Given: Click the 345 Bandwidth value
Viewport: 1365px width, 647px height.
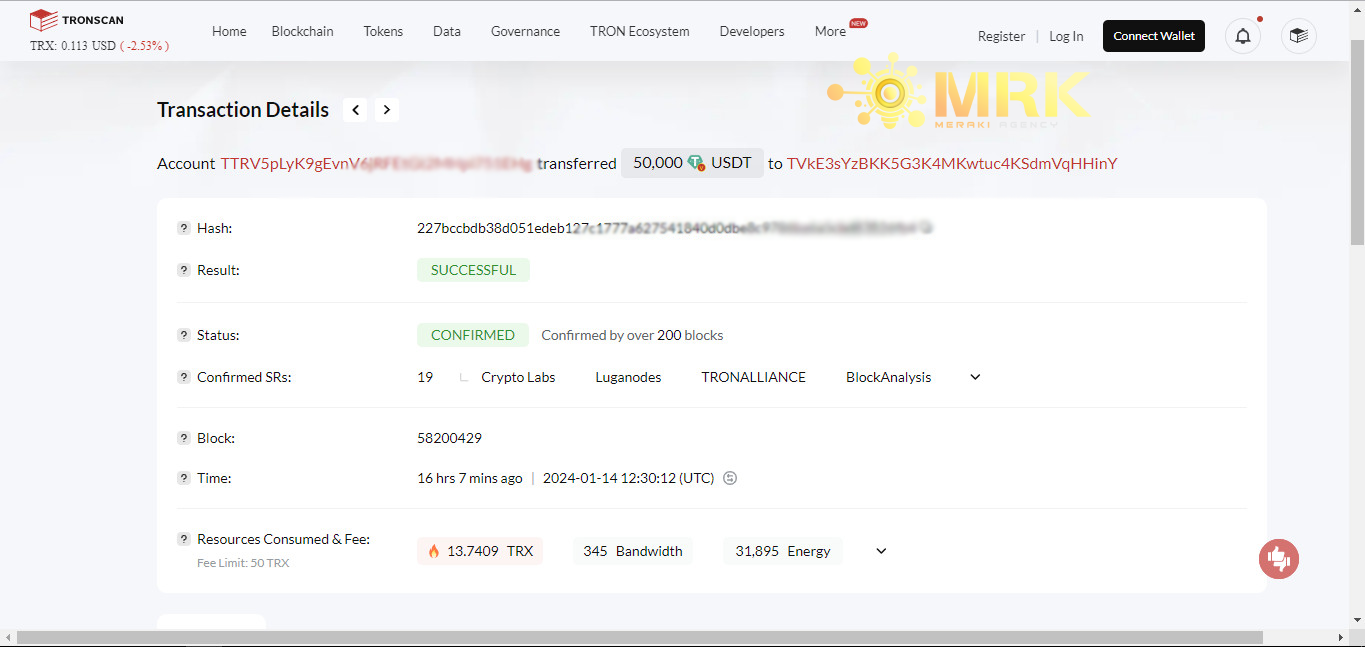Looking at the screenshot, I should tap(633, 551).
